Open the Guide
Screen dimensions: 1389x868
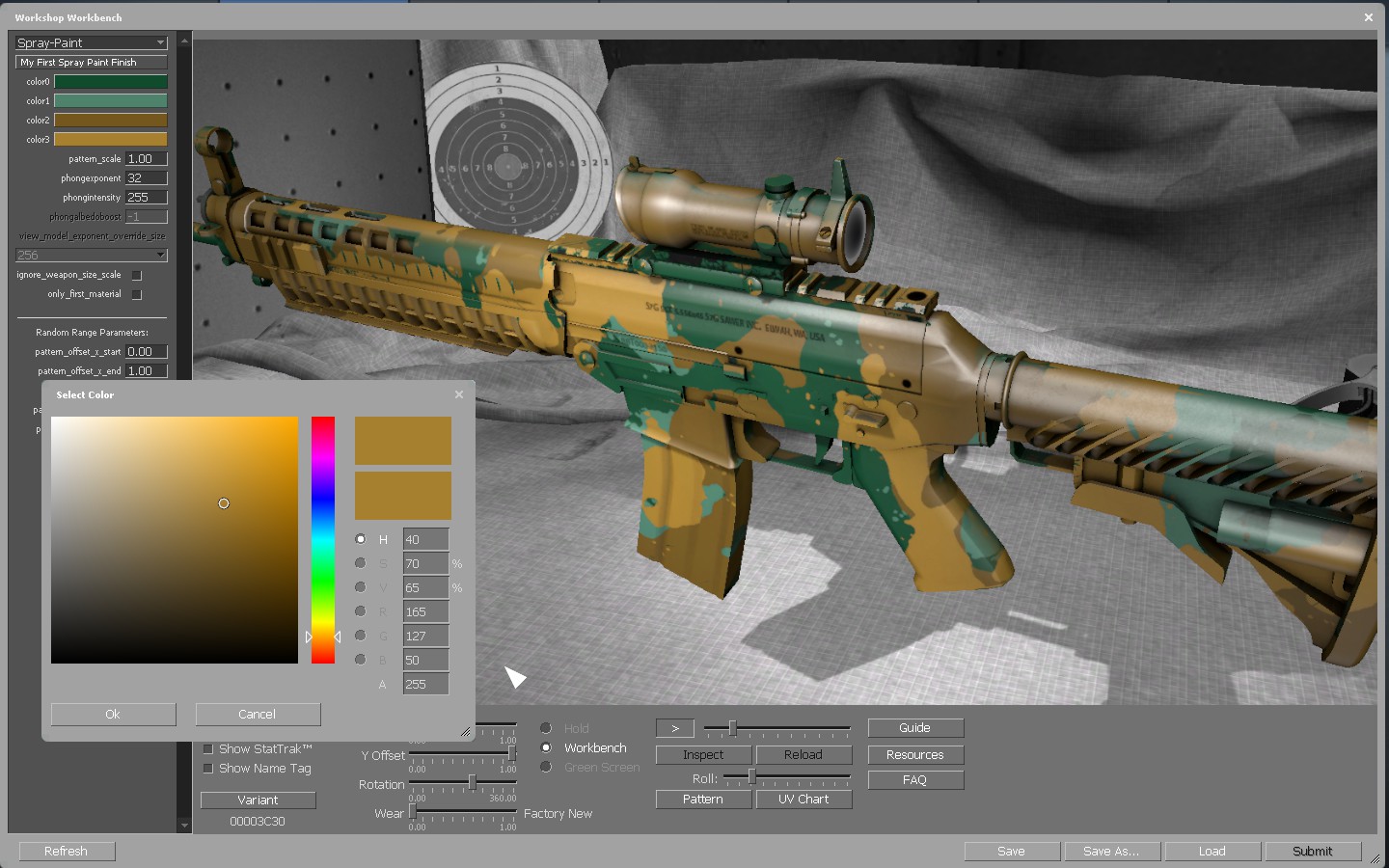tap(916, 728)
